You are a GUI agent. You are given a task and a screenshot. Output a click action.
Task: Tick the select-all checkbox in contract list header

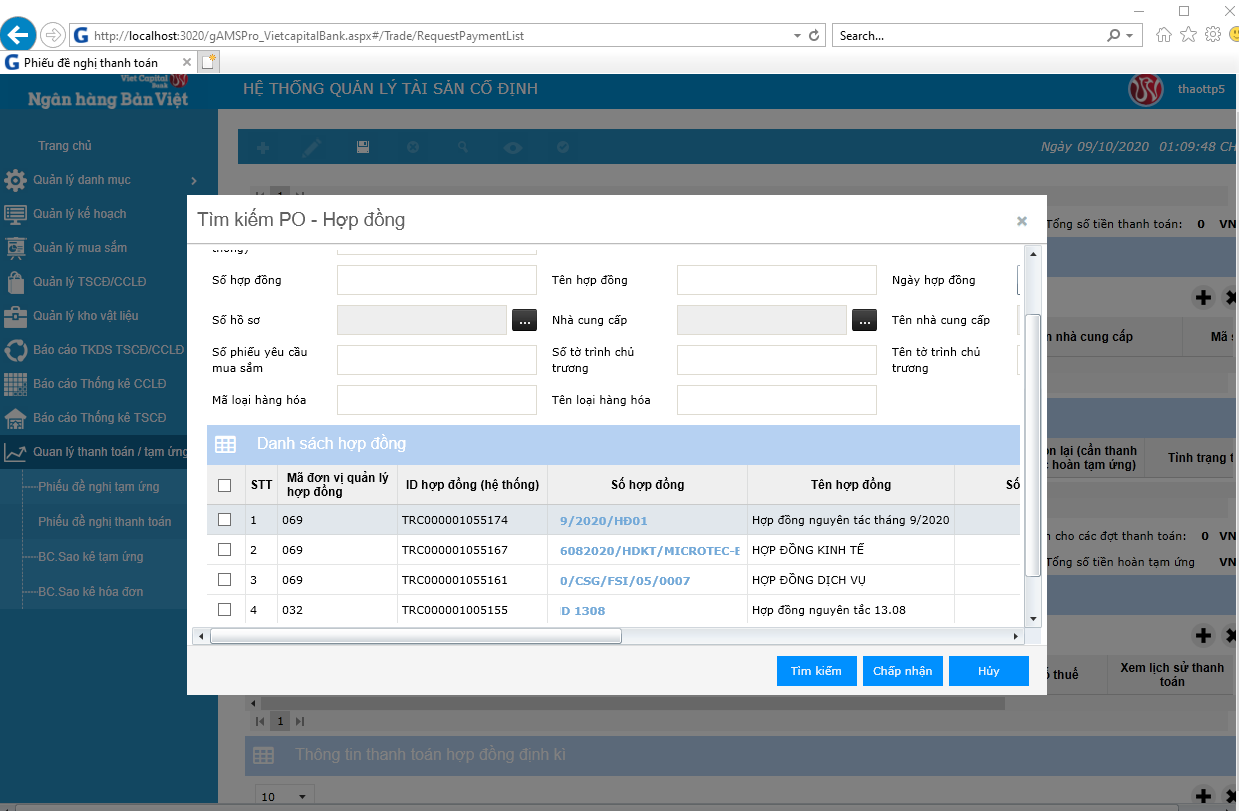click(x=224, y=485)
